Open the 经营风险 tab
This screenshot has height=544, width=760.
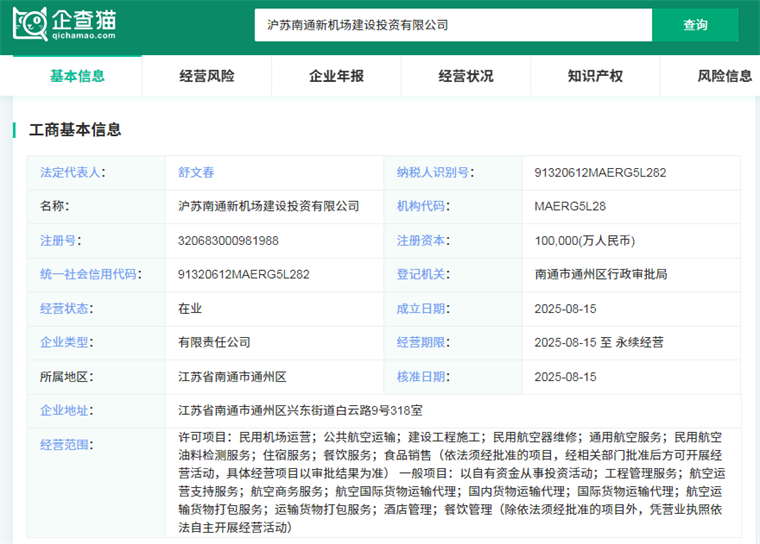coord(207,76)
